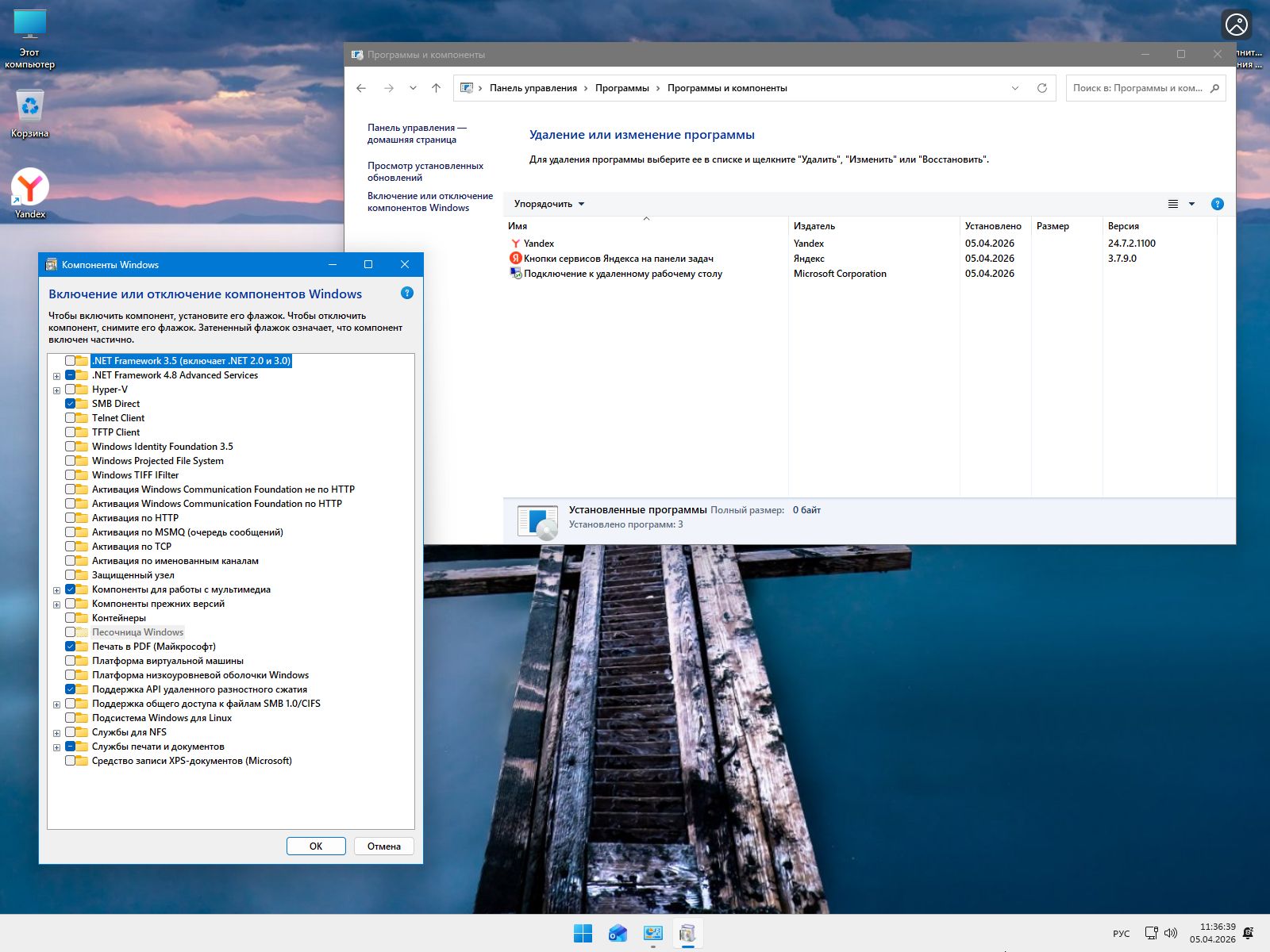Click the Windows Start button on taskbar
The height and width of the screenshot is (952, 1270).
pos(583,934)
